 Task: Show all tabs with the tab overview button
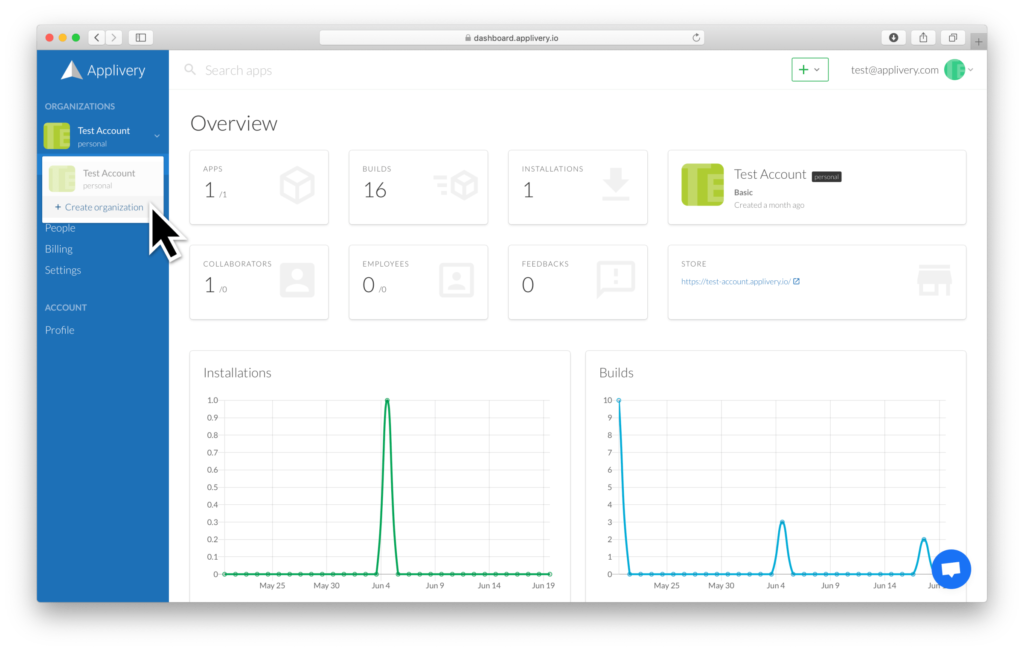[953, 38]
